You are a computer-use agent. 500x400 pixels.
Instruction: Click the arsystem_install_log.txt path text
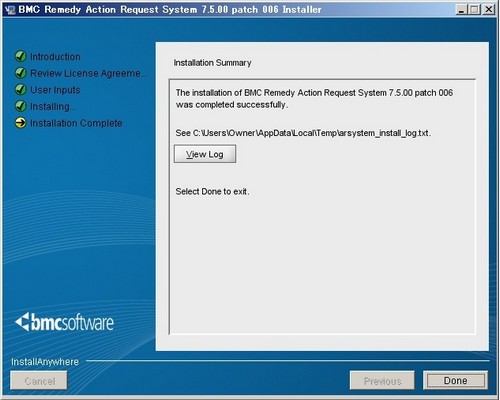pyautogui.click(x=303, y=133)
